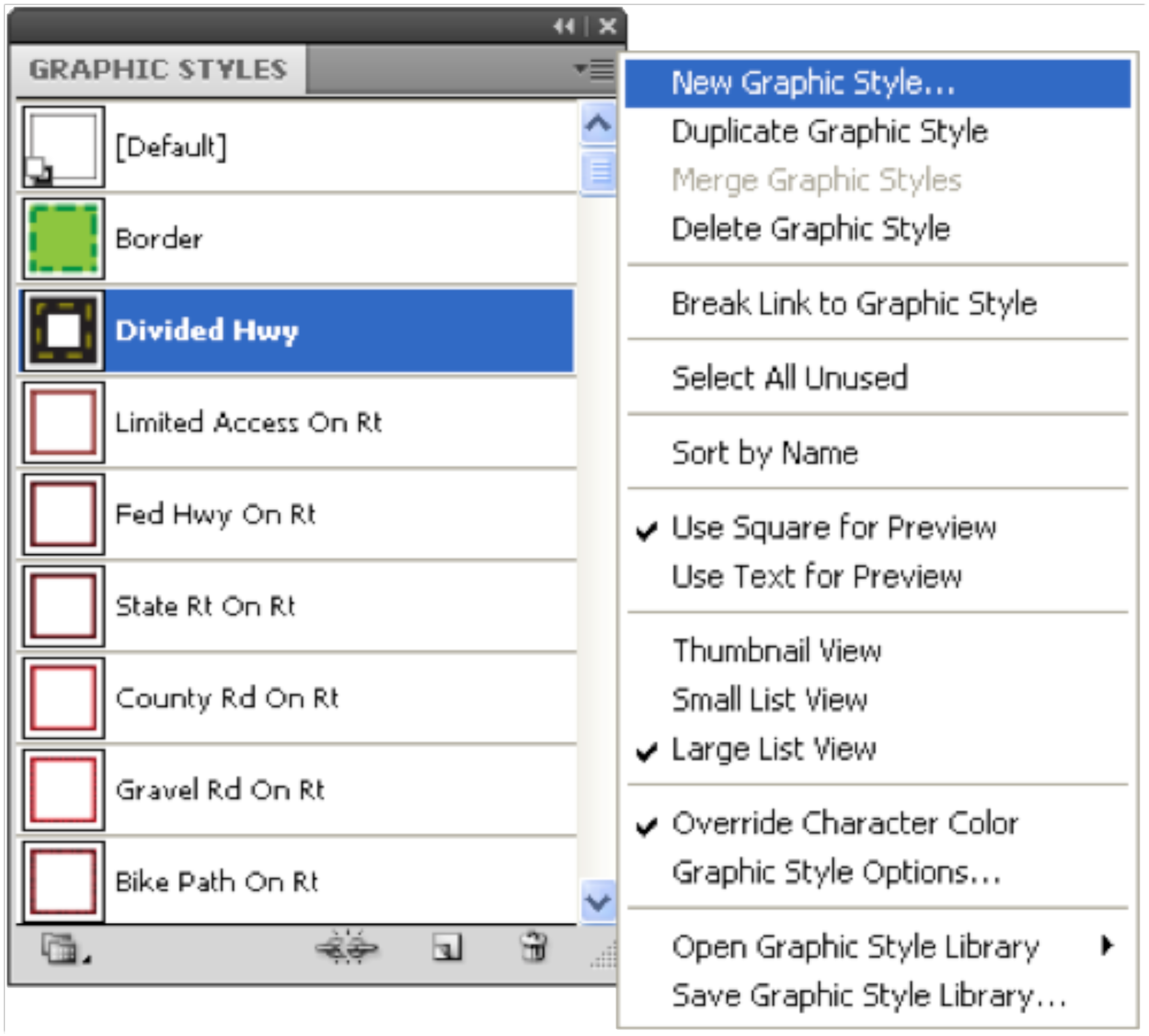The image size is (1149, 1036).
Task: Close the Graphic Styles panel
Action: (x=607, y=26)
